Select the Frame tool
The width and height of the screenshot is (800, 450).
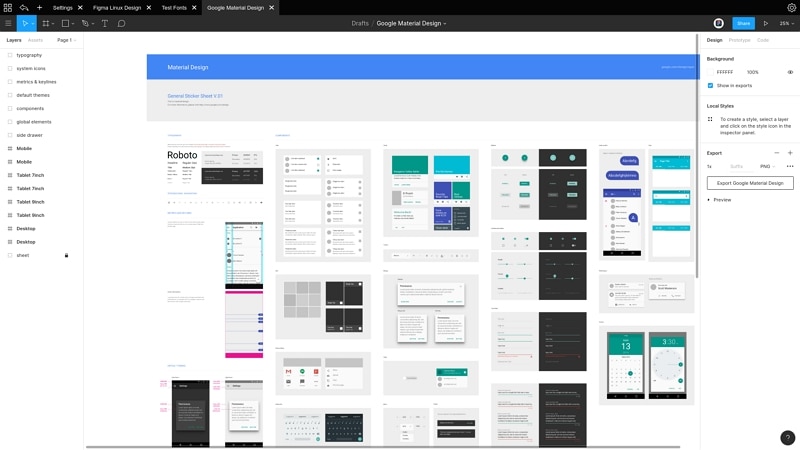tap(46, 23)
